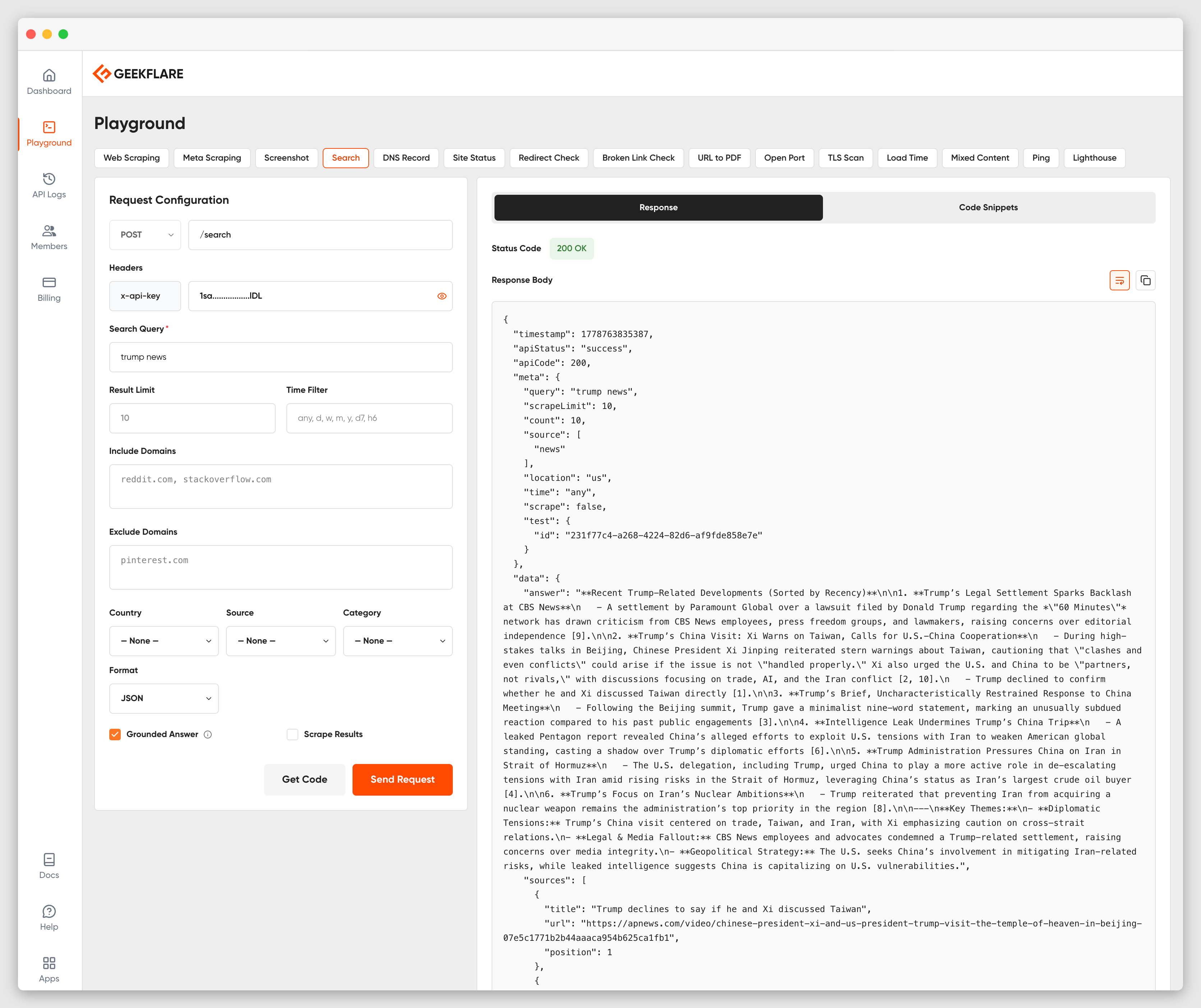Open the Format JSON dropdown

(164, 698)
